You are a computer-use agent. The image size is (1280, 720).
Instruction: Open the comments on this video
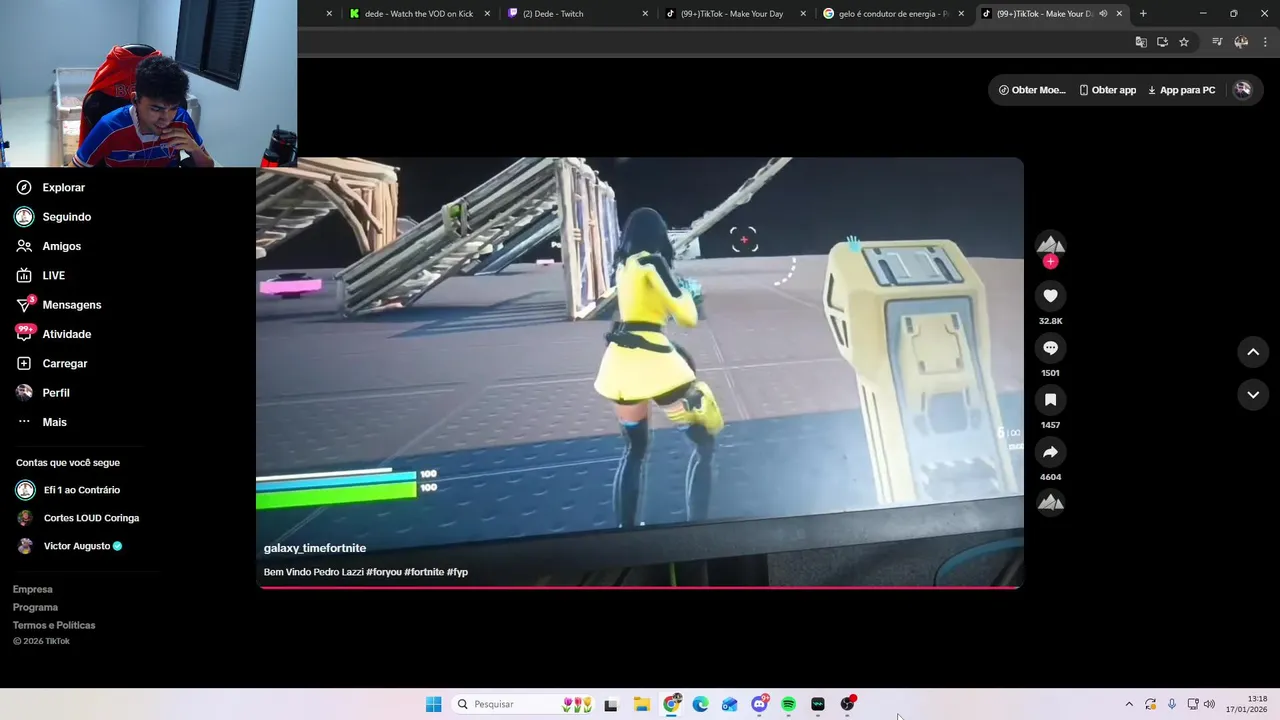coord(1050,348)
